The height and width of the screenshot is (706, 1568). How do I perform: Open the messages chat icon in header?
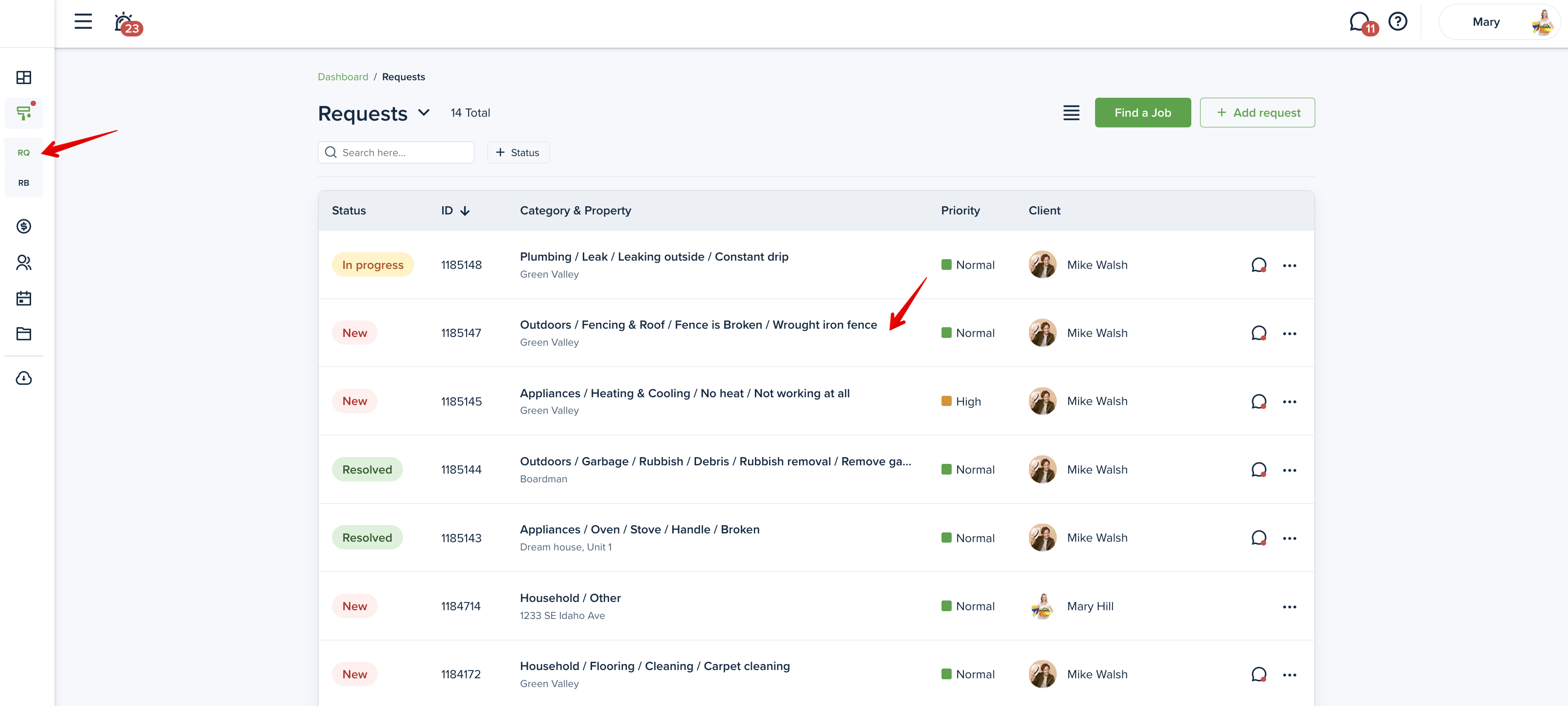click(1359, 22)
